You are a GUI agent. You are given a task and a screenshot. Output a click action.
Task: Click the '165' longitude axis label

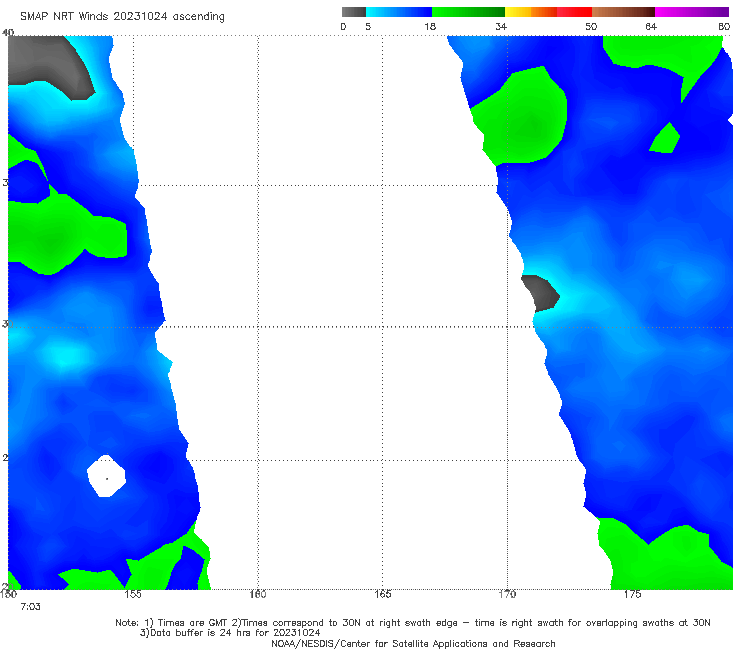click(382, 594)
